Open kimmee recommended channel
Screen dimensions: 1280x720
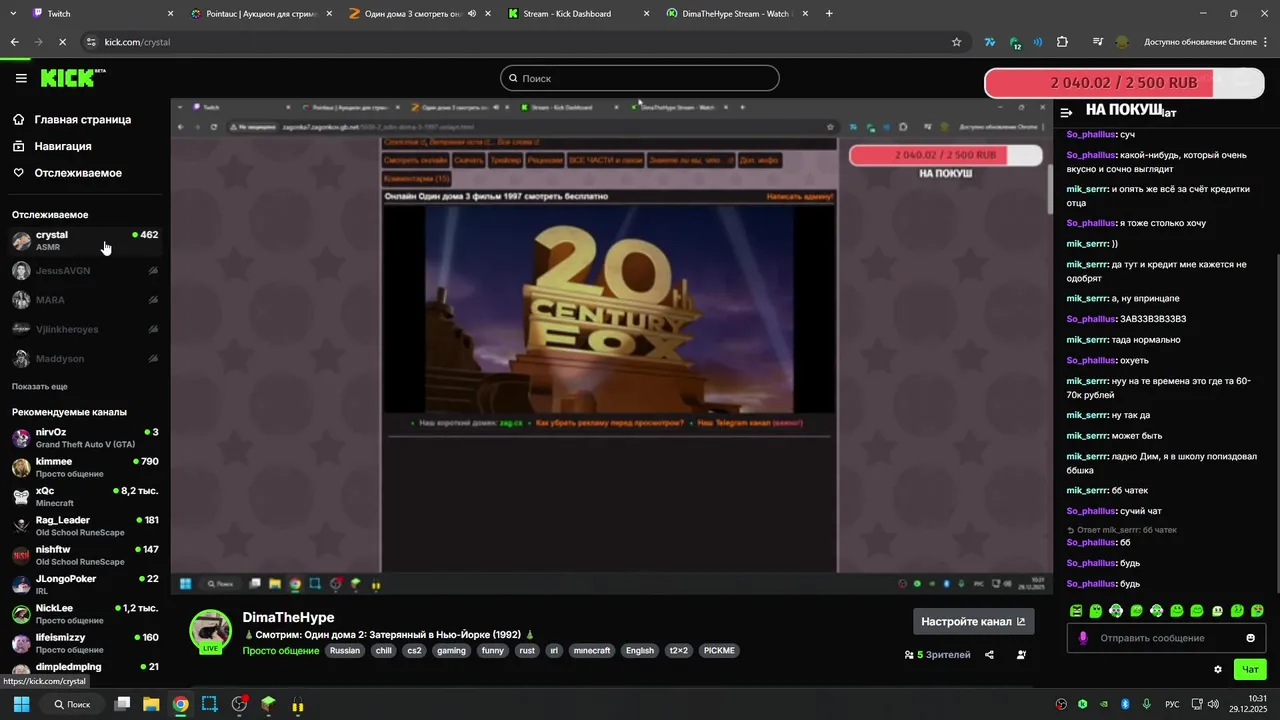coord(85,467)
